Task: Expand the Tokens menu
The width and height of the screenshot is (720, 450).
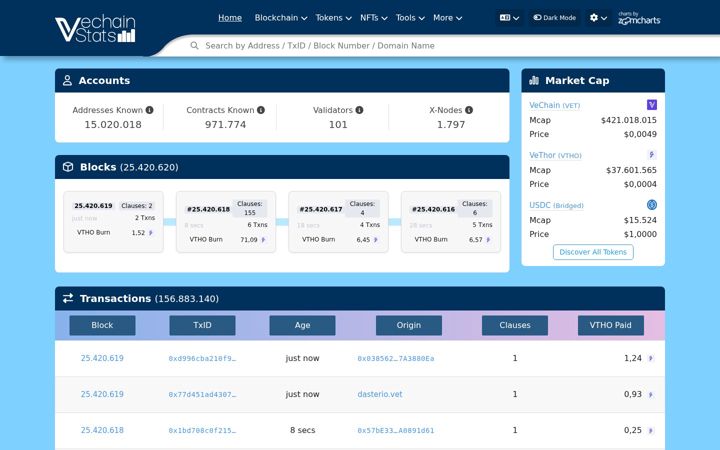Action: pyautogui.click(x=333, y=17)
